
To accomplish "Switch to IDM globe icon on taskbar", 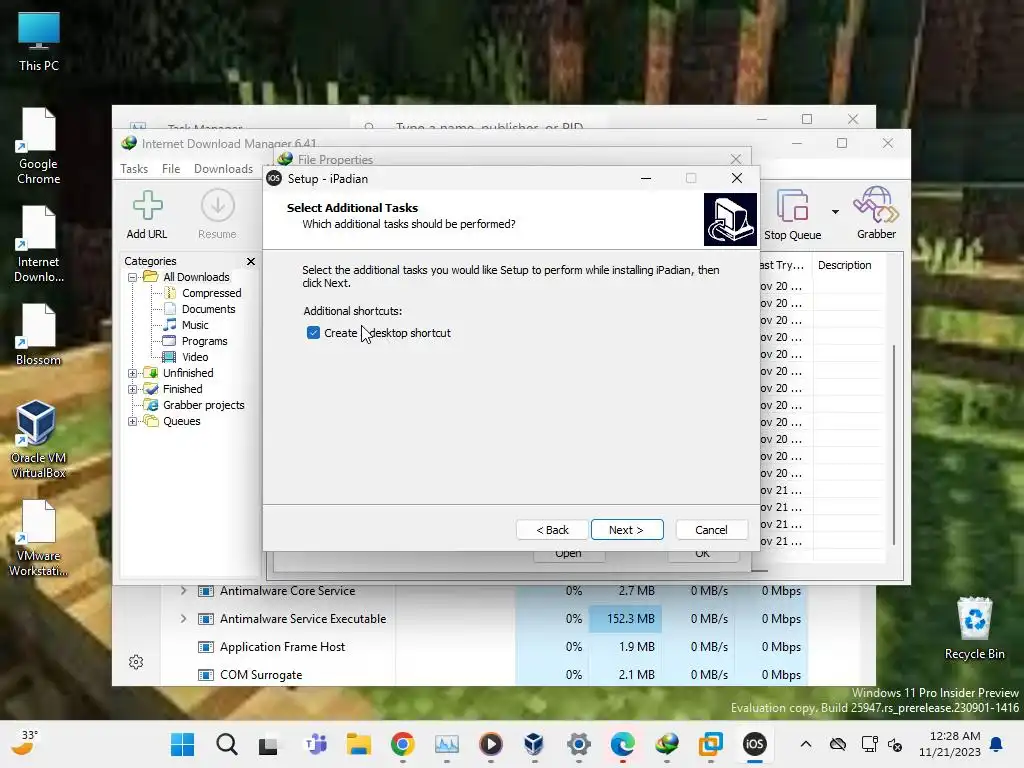I will (667, 744).
